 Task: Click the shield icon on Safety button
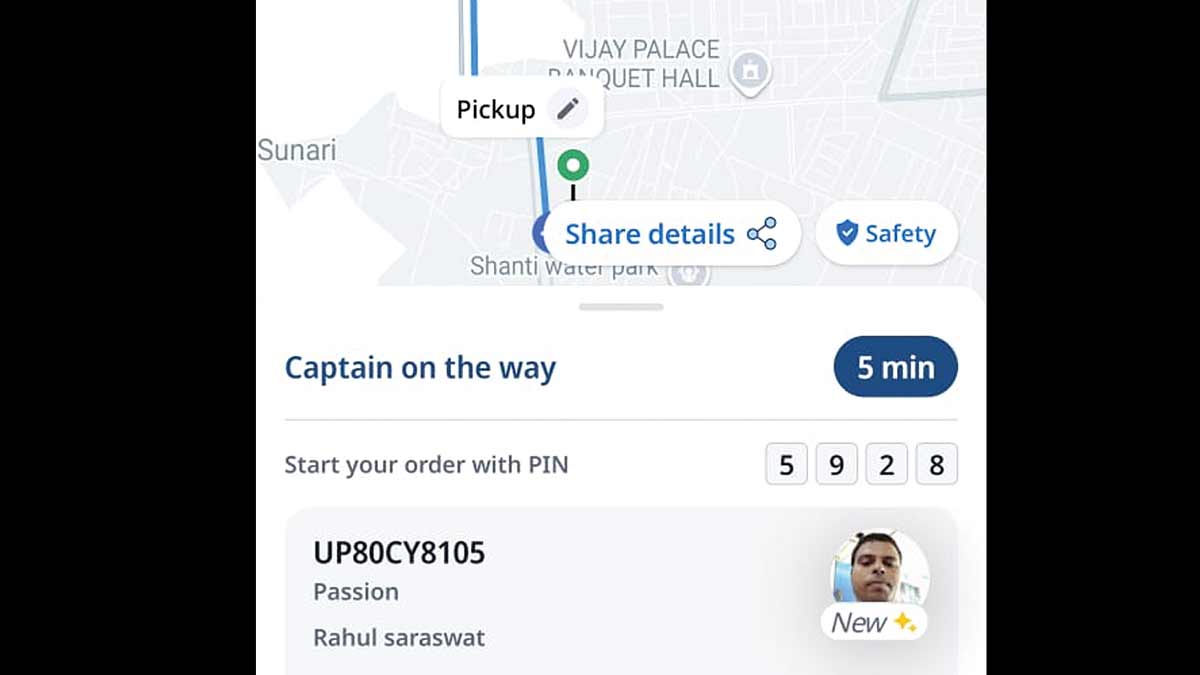click(x=847, y=234)
